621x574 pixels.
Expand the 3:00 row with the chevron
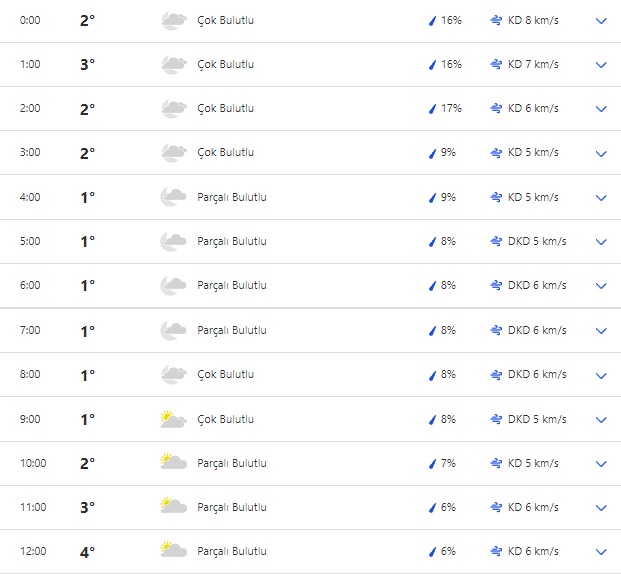[x=601, y=154]
